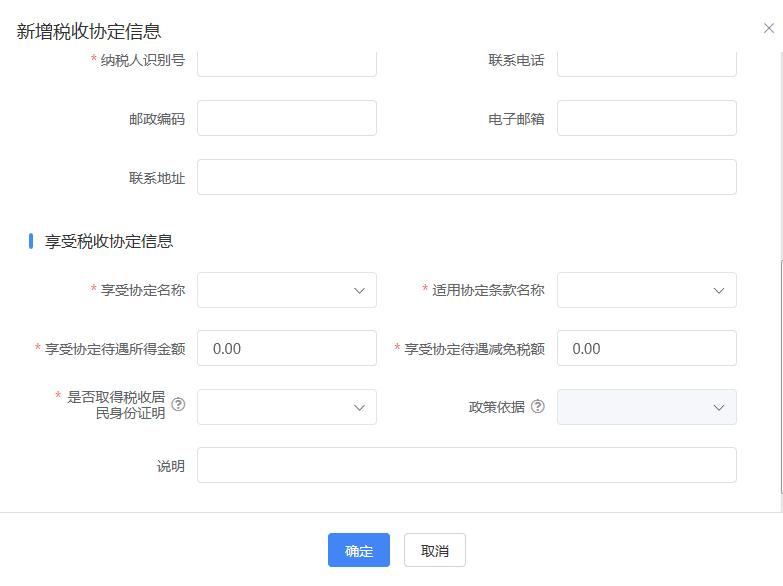Focus the 纳税人识别号 input field
This screenshot has height=586, width=783.
coord(286,63)
